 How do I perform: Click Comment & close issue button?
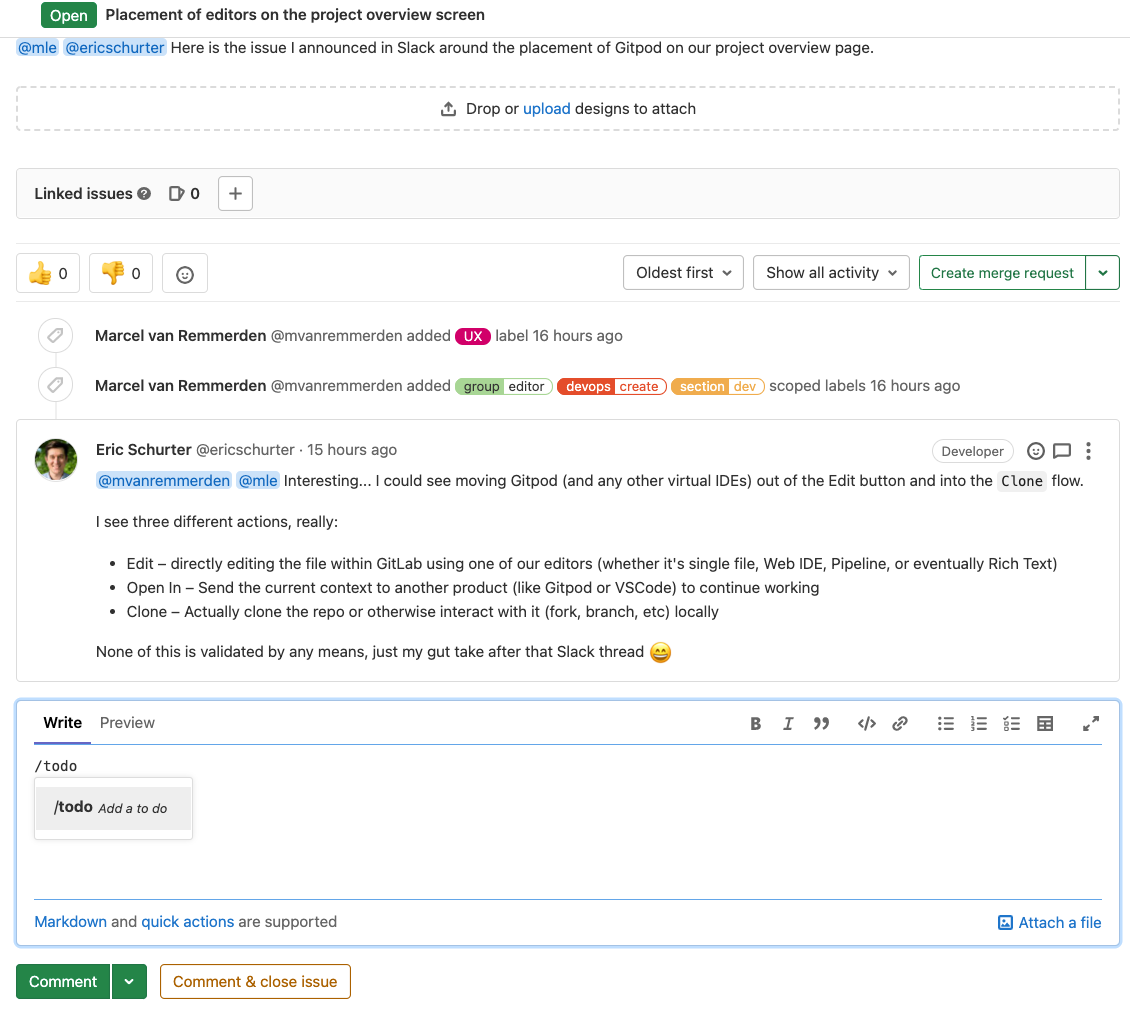pyautogui.click(x=255, y=982)
